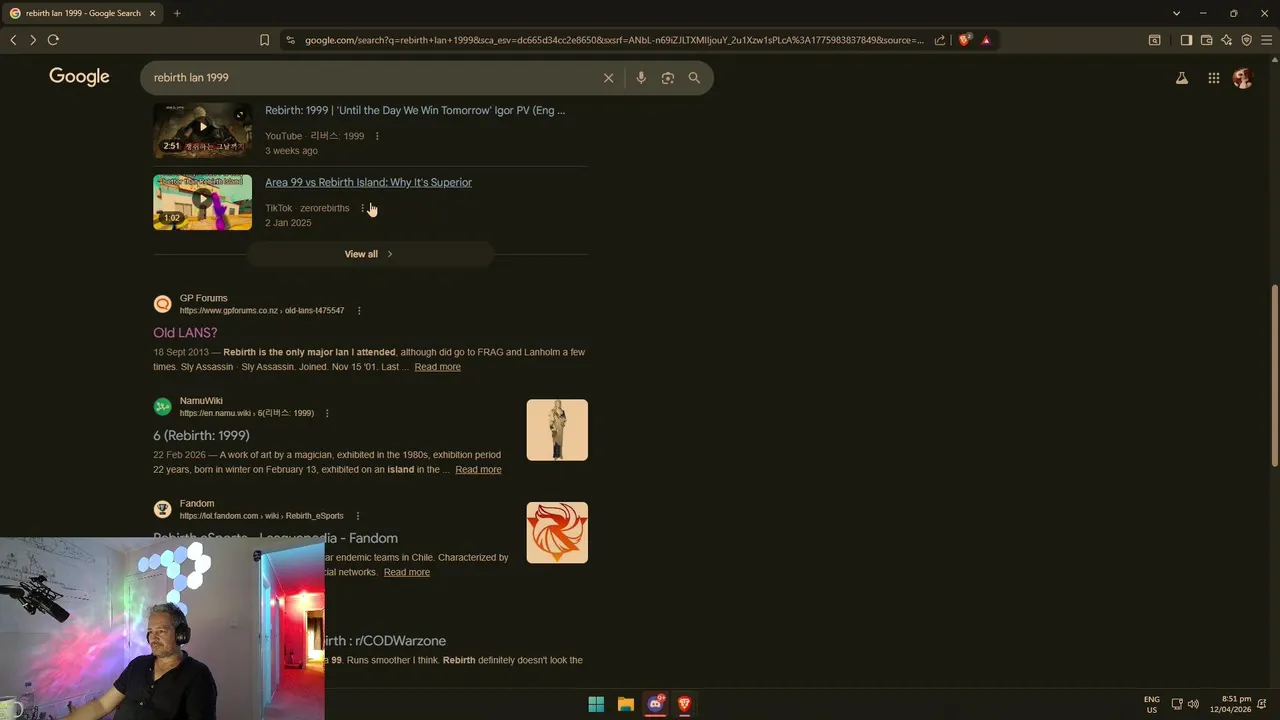The height and width of the screenshot is (720, 1280).
Task: Open File Explorer from taskbar
Action: point(625,704)
